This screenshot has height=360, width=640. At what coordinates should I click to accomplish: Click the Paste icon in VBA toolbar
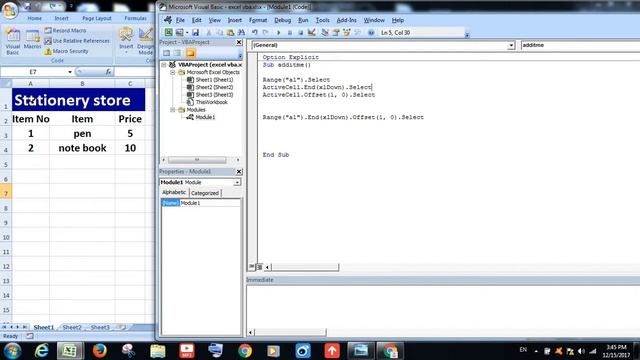click(230, 32)
